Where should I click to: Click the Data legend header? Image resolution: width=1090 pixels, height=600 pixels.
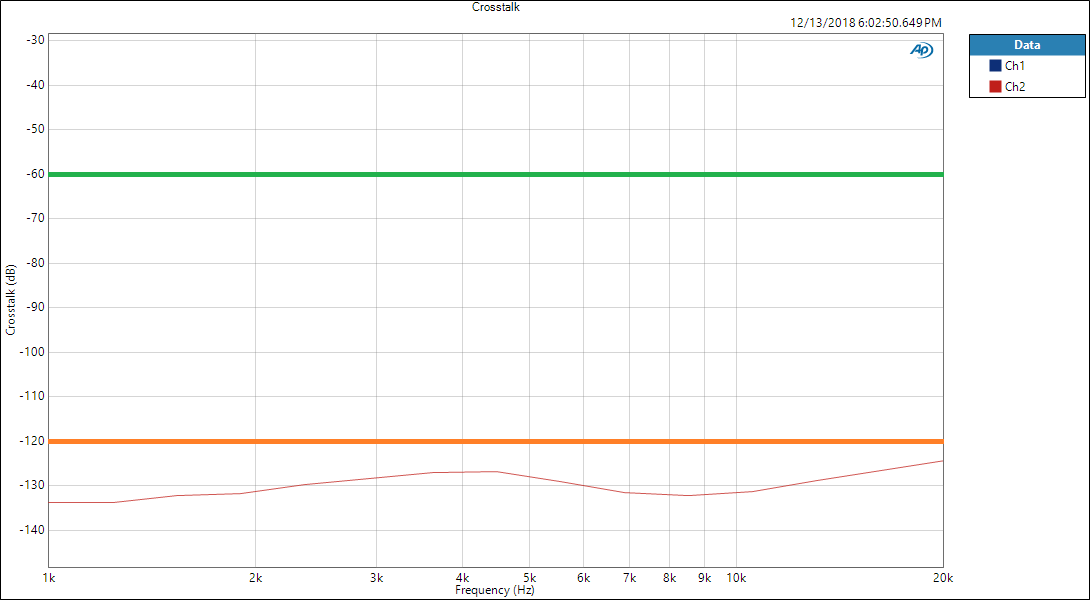coord(1027,45)
